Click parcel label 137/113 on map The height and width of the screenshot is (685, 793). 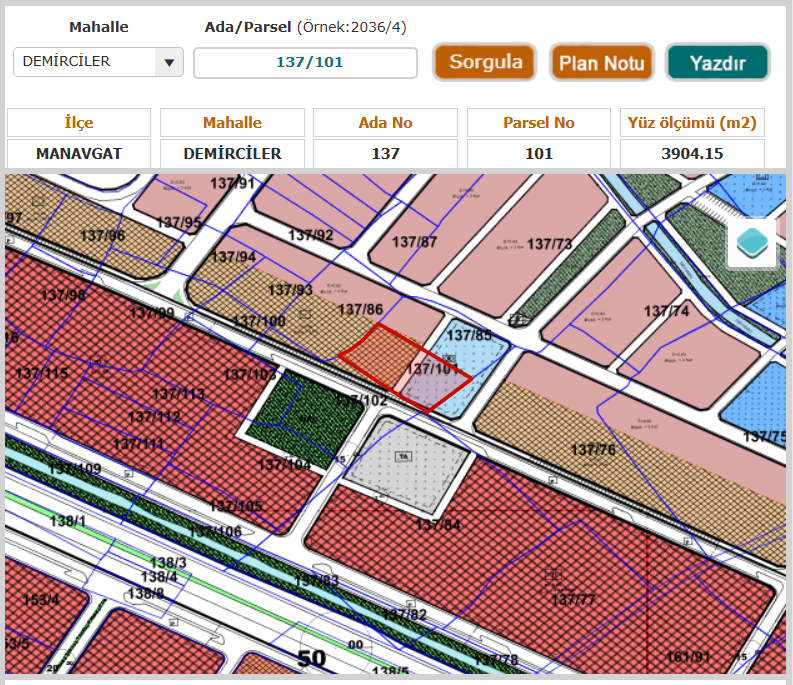[x=179, y=394]
